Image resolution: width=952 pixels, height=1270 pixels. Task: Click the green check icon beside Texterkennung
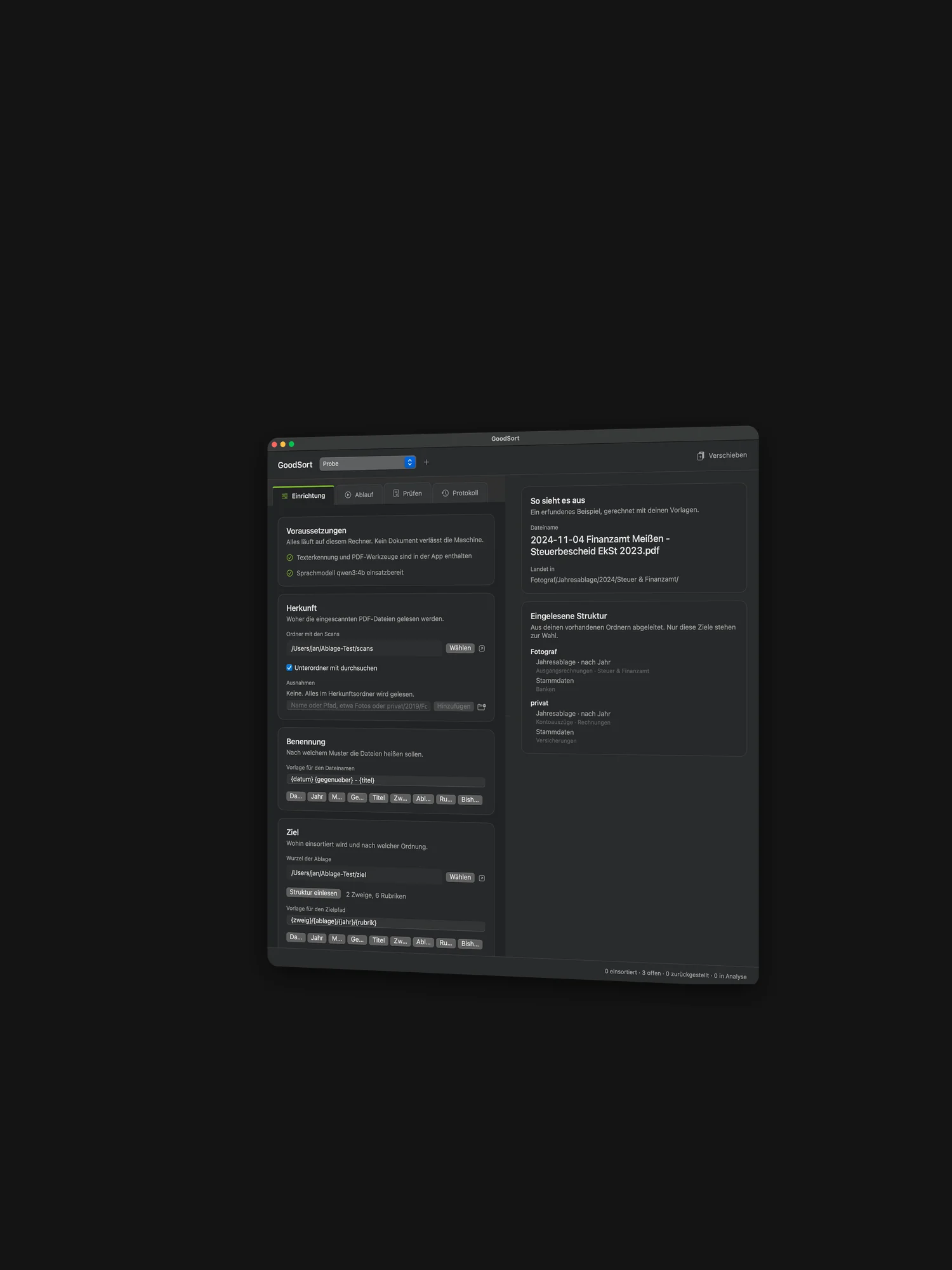(x=290, y=558)
